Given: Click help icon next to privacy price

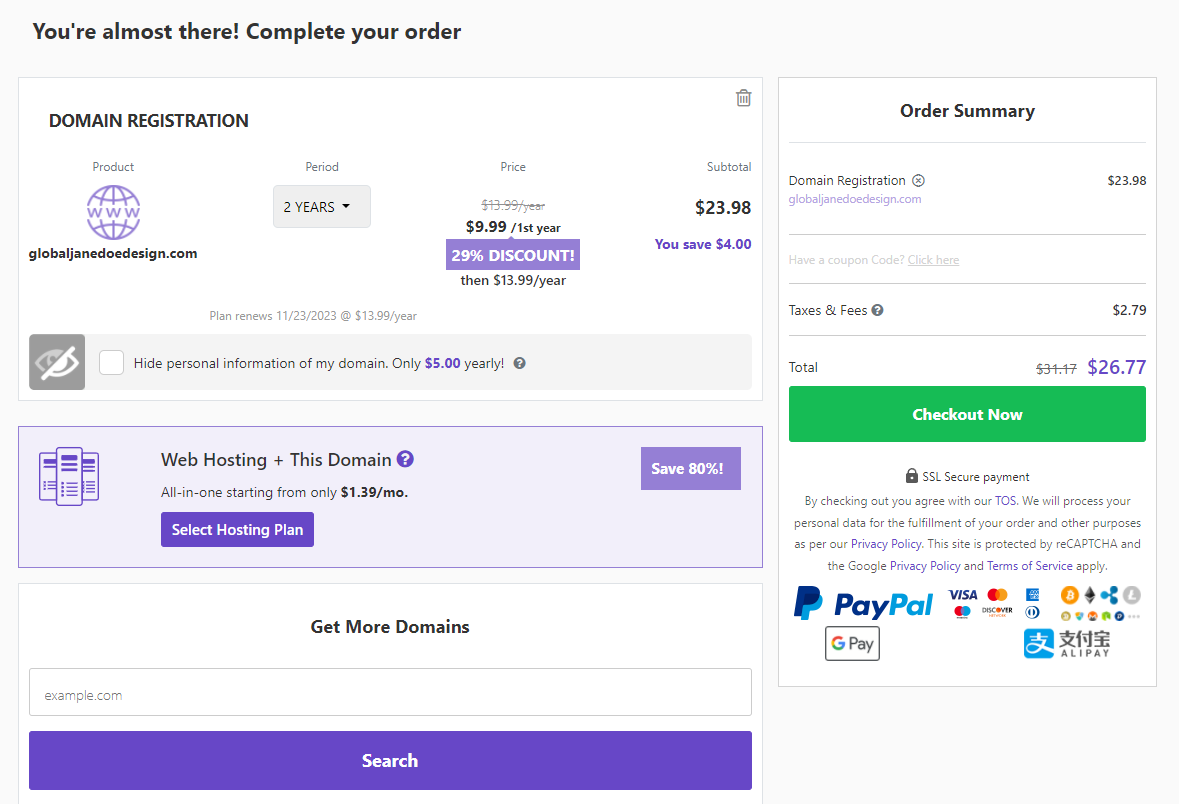Looking at the screenshot, I should pyautogui.click(x=520, y=363).
